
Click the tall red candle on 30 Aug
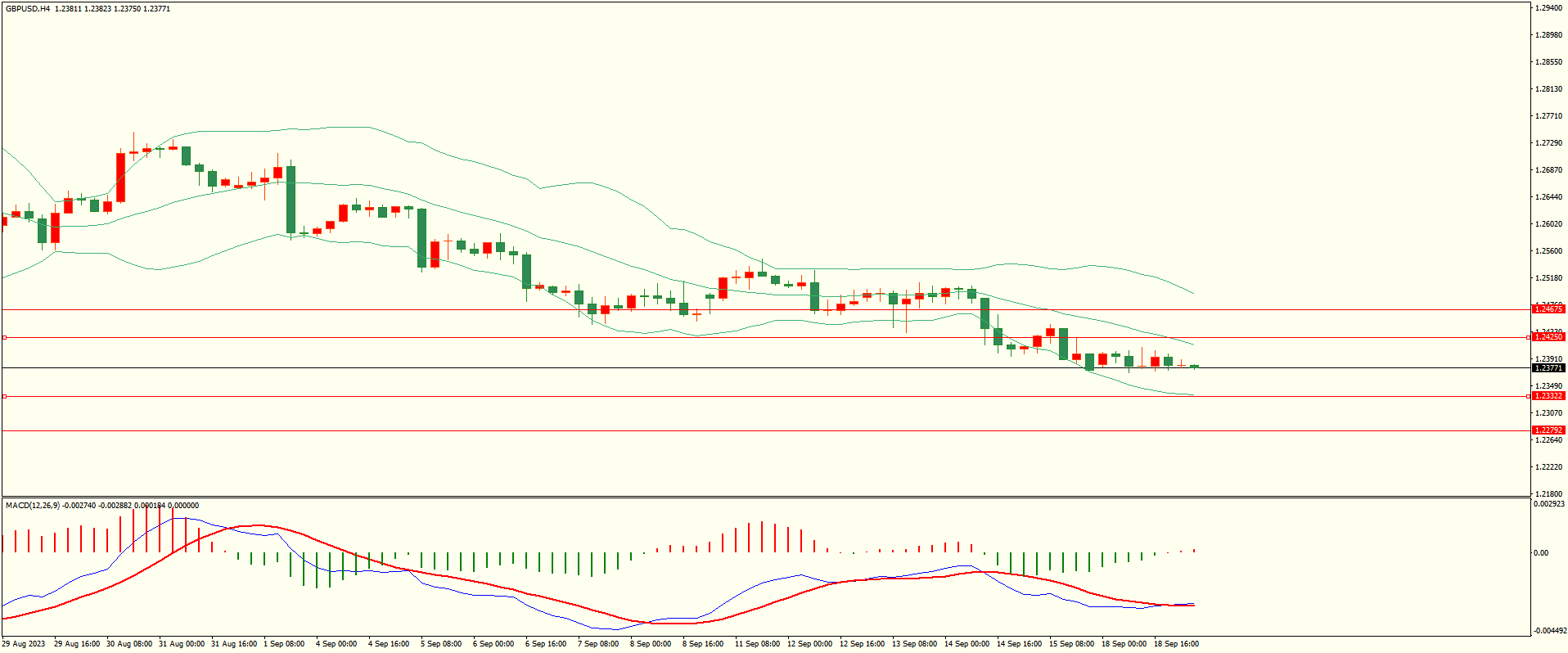pyautogui.click(x=121, y=177)
